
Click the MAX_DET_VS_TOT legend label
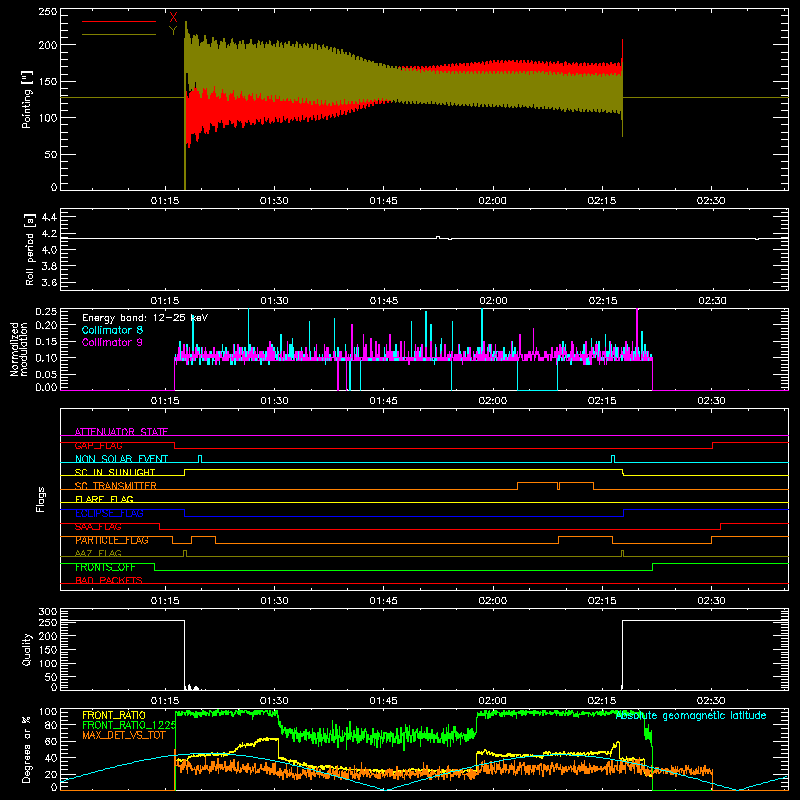click(x=124, y=735)
